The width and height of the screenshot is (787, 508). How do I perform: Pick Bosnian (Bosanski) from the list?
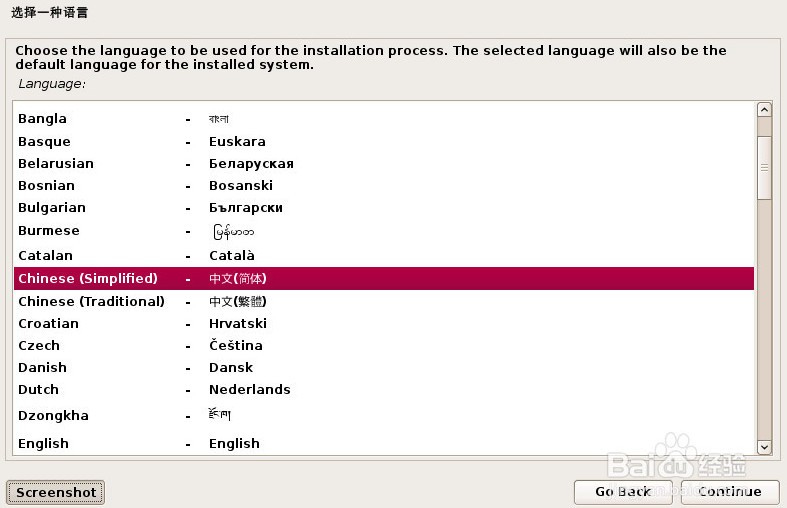[x=47, y=186]
